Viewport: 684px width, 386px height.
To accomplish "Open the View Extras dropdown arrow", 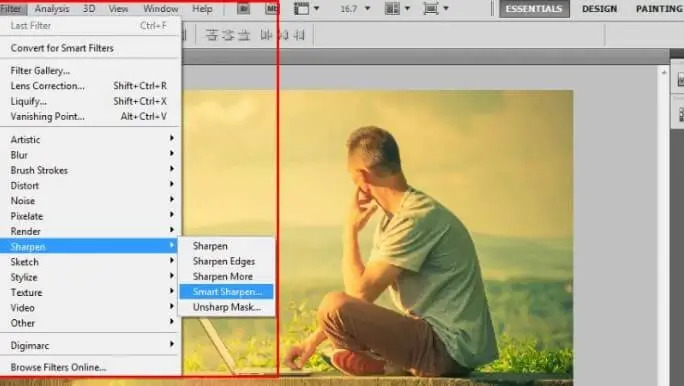I will [317, 8].
